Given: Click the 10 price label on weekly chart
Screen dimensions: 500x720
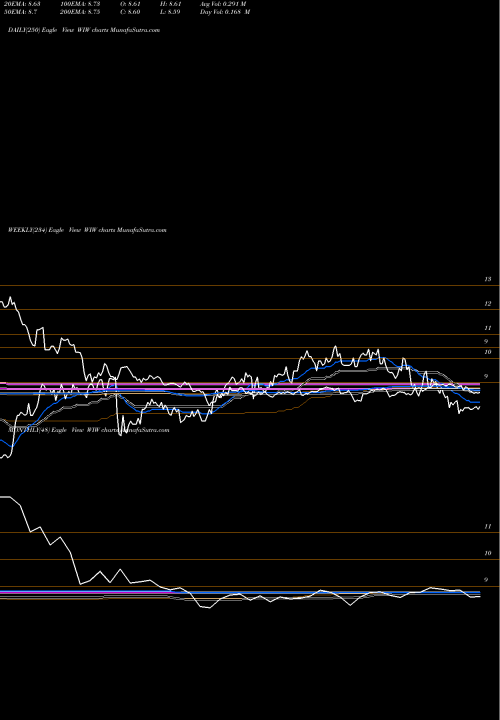Looking at the screenshot, I should (x=489, y=352).
